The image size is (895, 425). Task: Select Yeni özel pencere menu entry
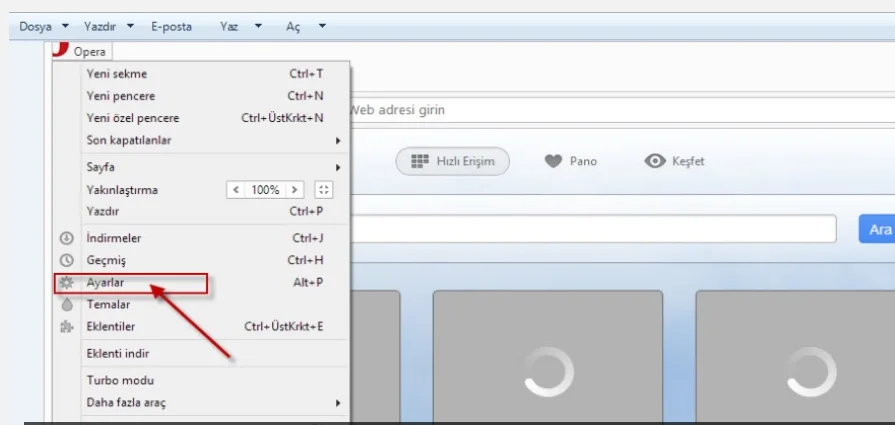coord(133,118)
